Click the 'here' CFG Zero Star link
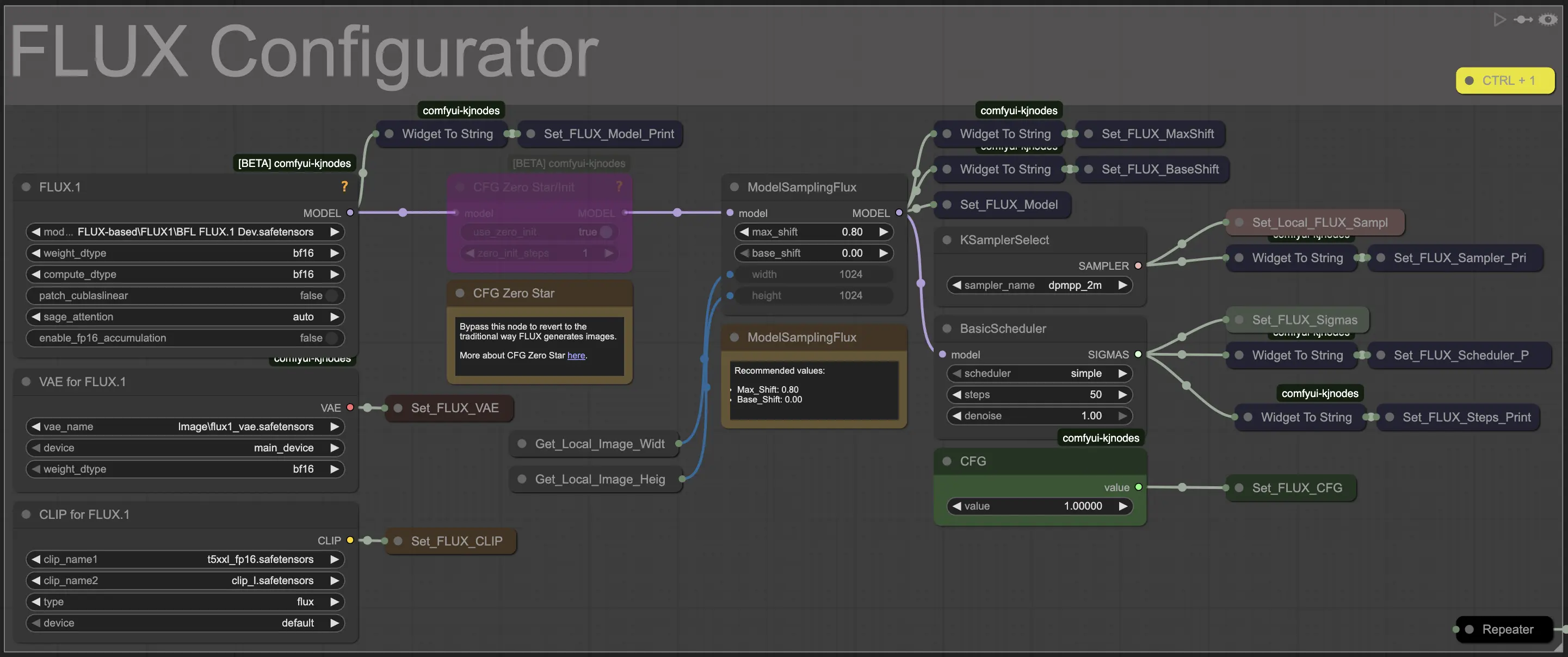This screenshot has width=1568, height=657. click(576, 355)
